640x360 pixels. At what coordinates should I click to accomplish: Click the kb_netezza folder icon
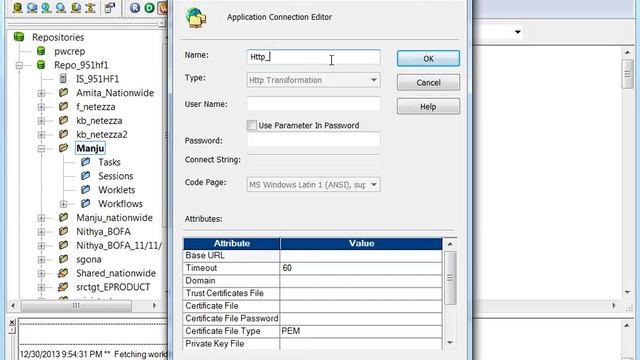click(x=63, y=120)
